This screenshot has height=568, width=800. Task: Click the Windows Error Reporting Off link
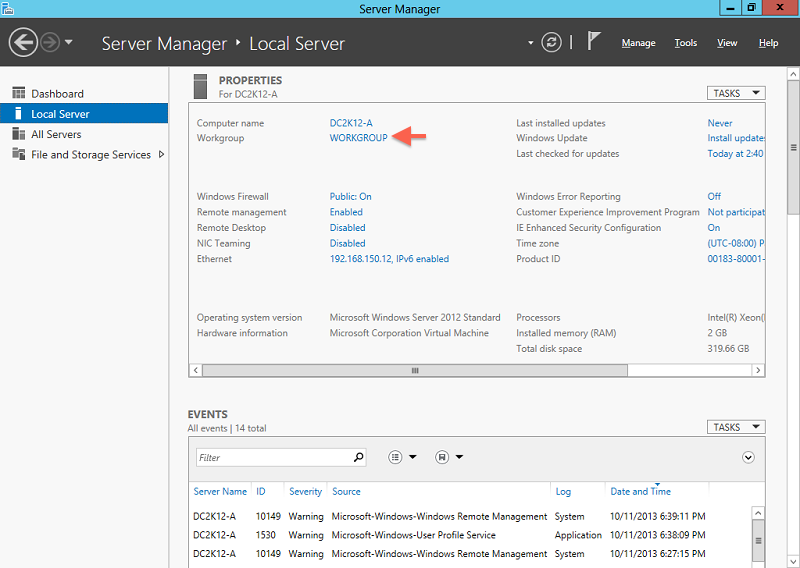tap(714, 196)
